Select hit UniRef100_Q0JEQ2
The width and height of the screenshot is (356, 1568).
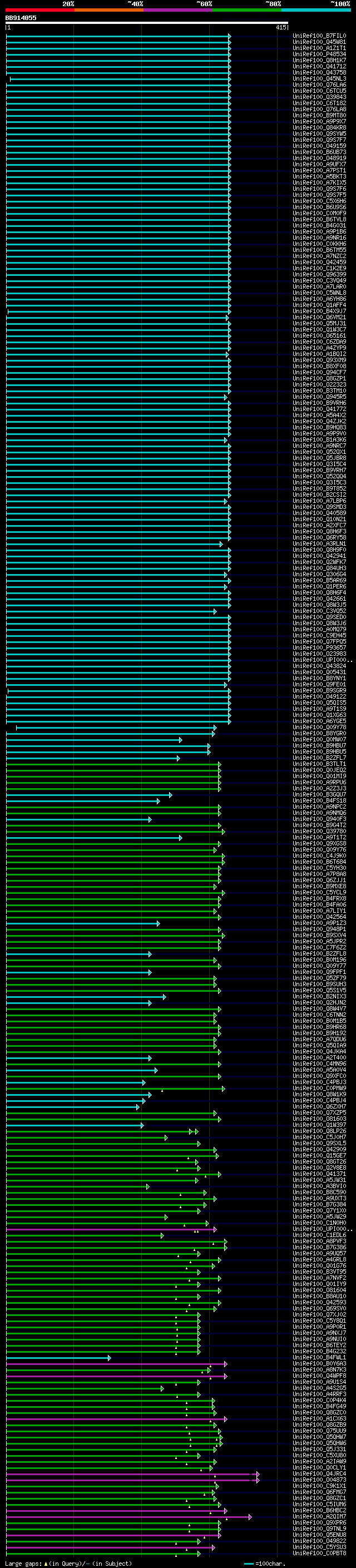click(x=319, y=770)
